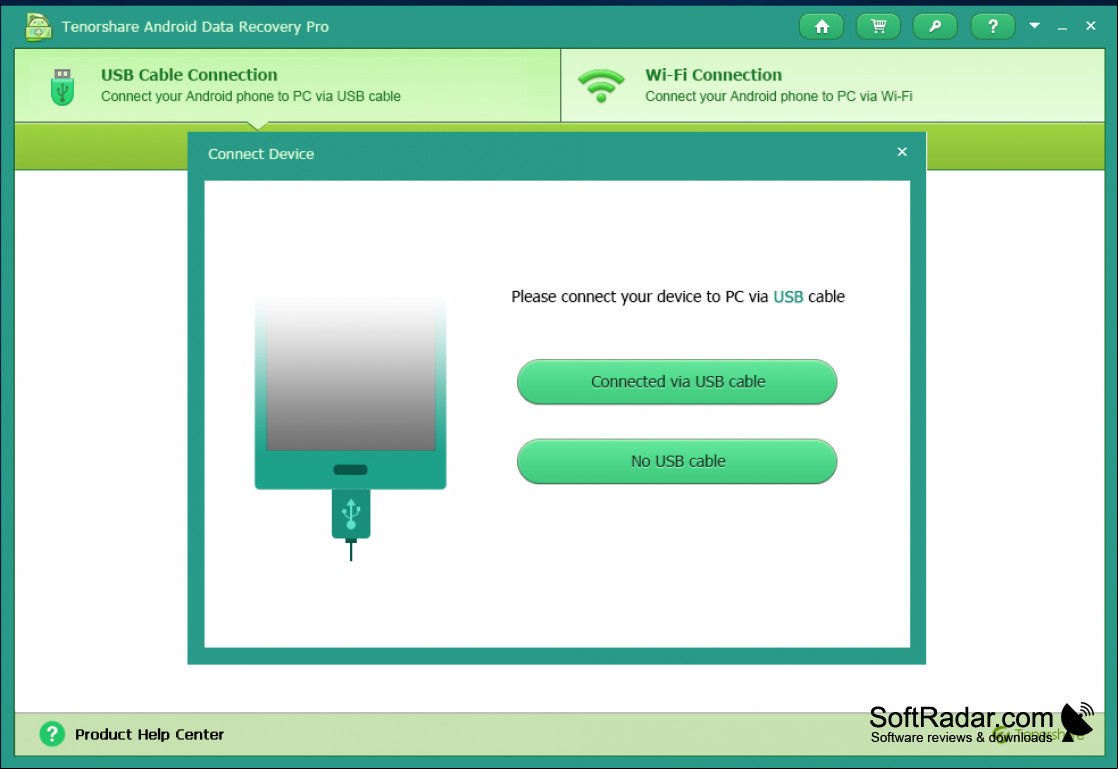The image size is (1118, 769).
Task: Choose Connected via USB cable button
Action: (677, 382)
